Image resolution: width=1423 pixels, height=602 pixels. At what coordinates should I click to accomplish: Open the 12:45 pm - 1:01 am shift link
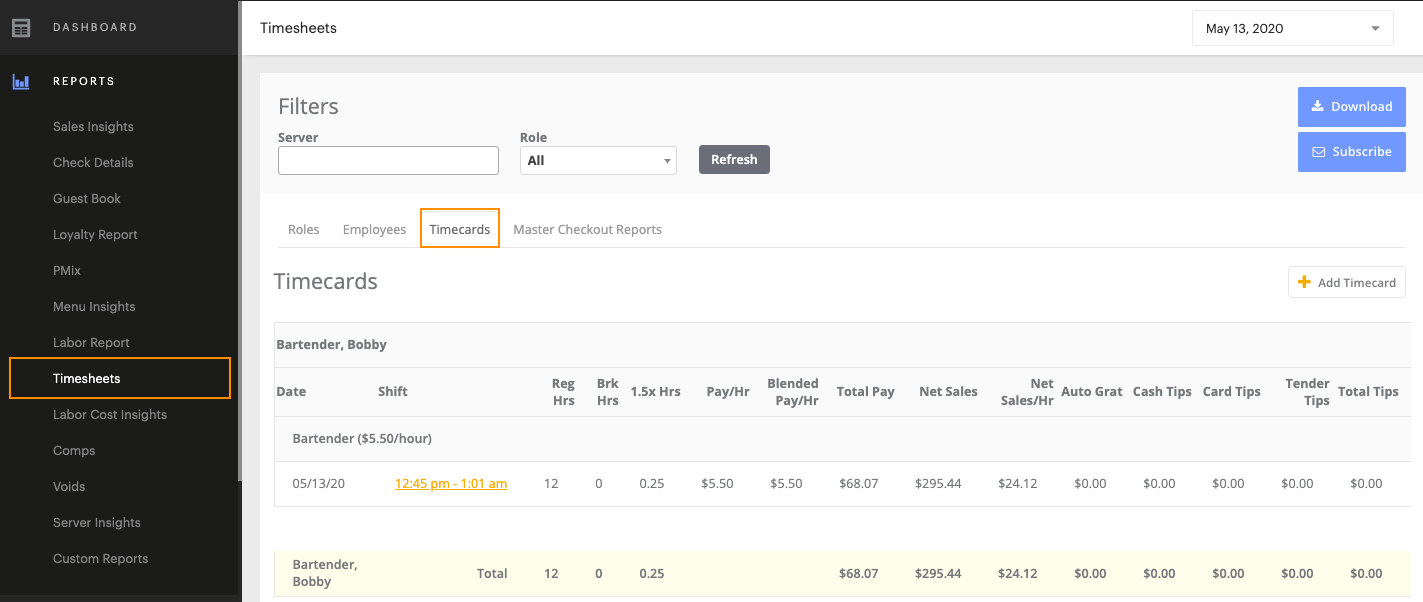(450, 483)
